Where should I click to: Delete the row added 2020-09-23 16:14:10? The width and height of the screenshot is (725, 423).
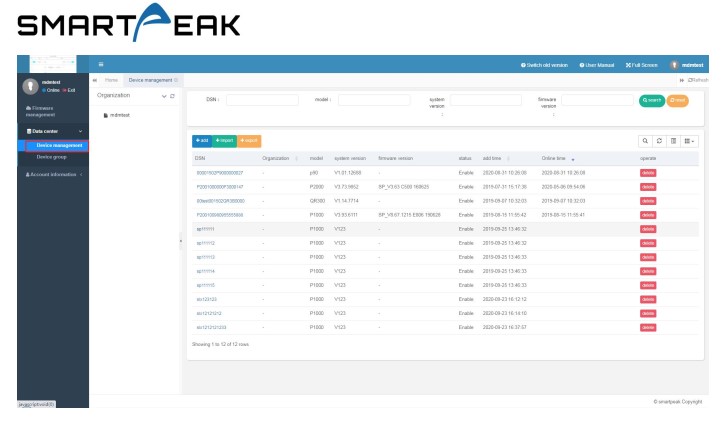pyautogui.click(x=648, y=313)
